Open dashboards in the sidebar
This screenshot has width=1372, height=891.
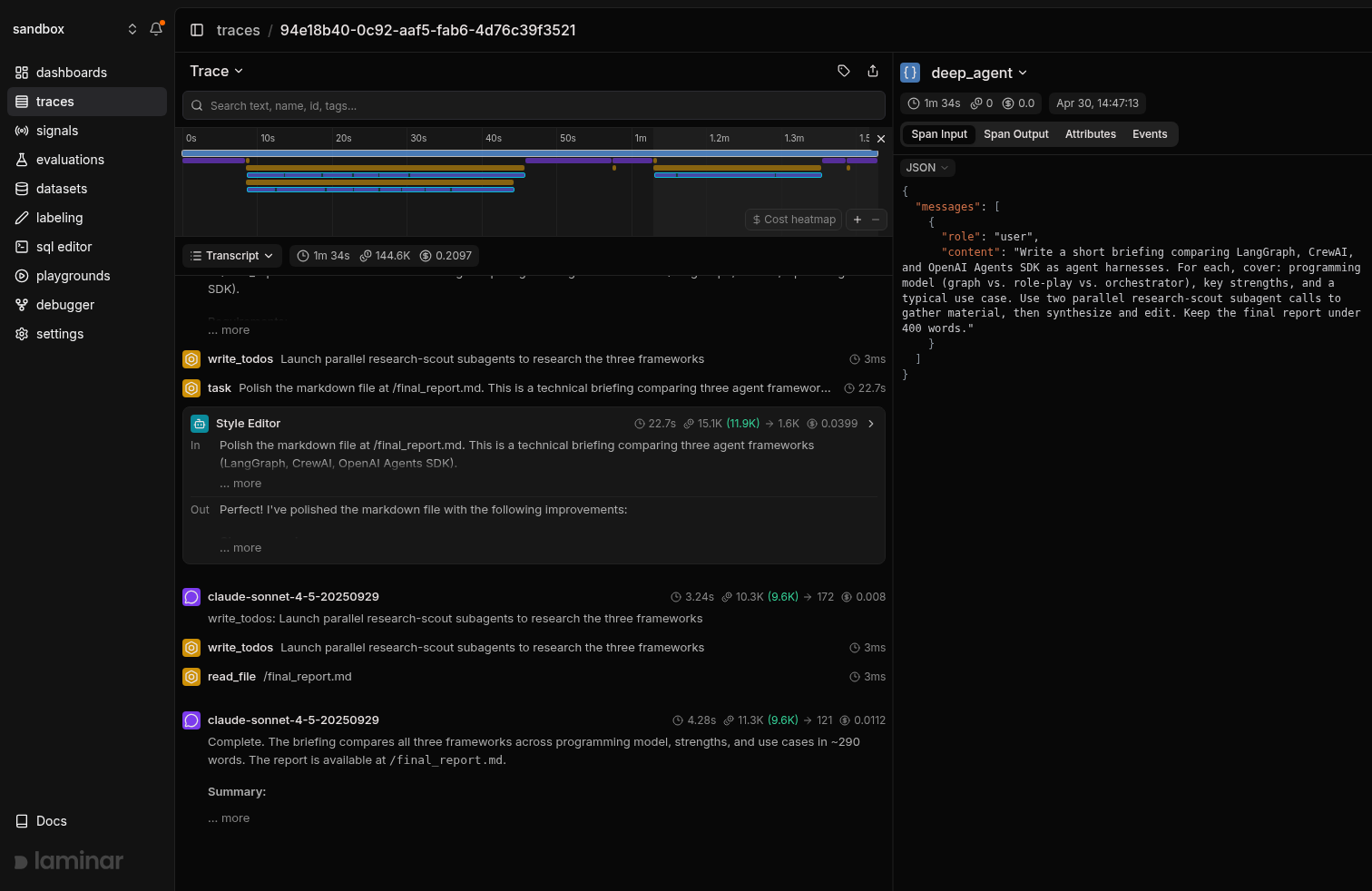click(x=87, y=73)
